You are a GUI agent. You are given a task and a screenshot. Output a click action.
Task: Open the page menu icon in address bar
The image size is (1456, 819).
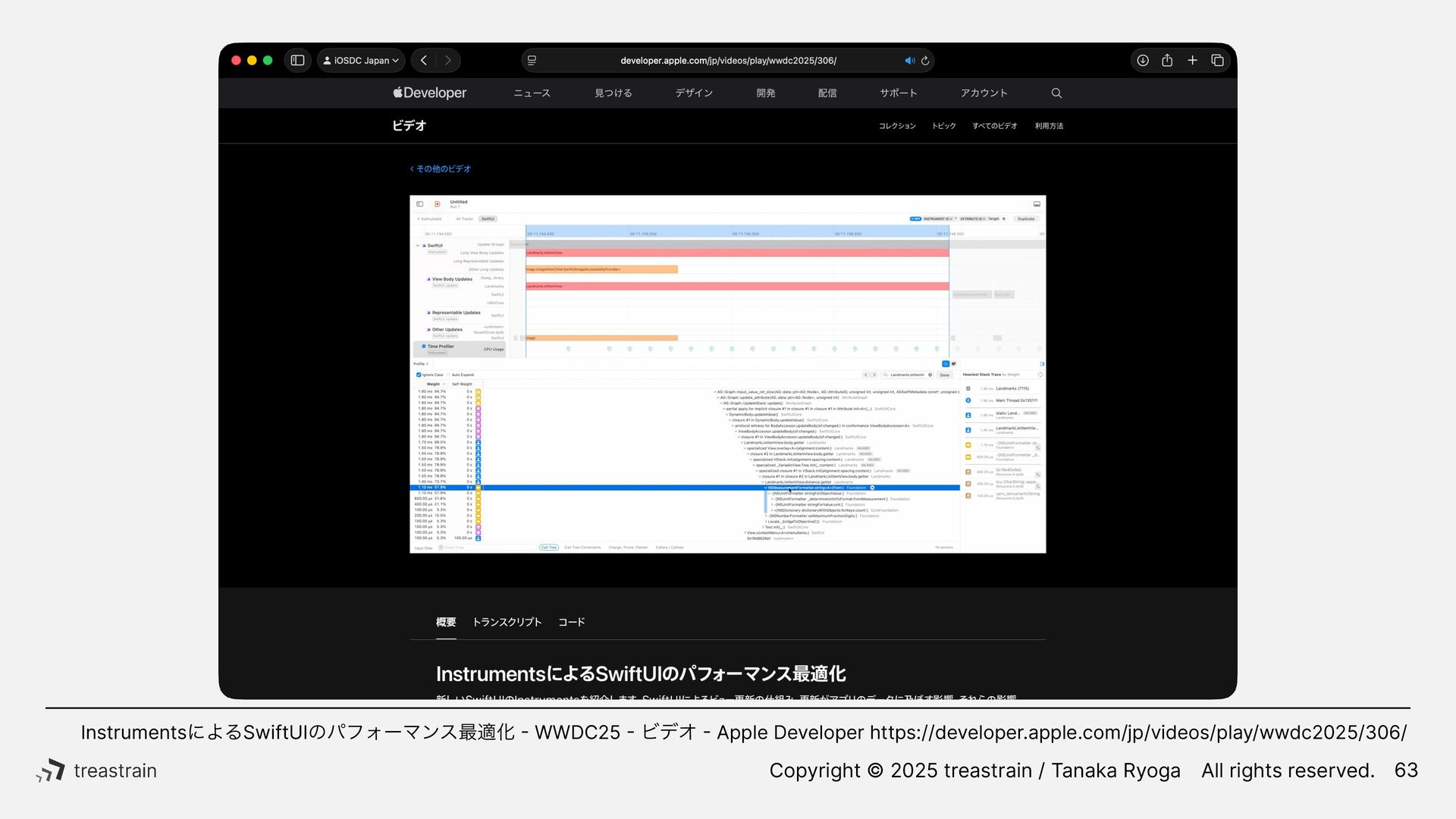click(x=532, y=61)
